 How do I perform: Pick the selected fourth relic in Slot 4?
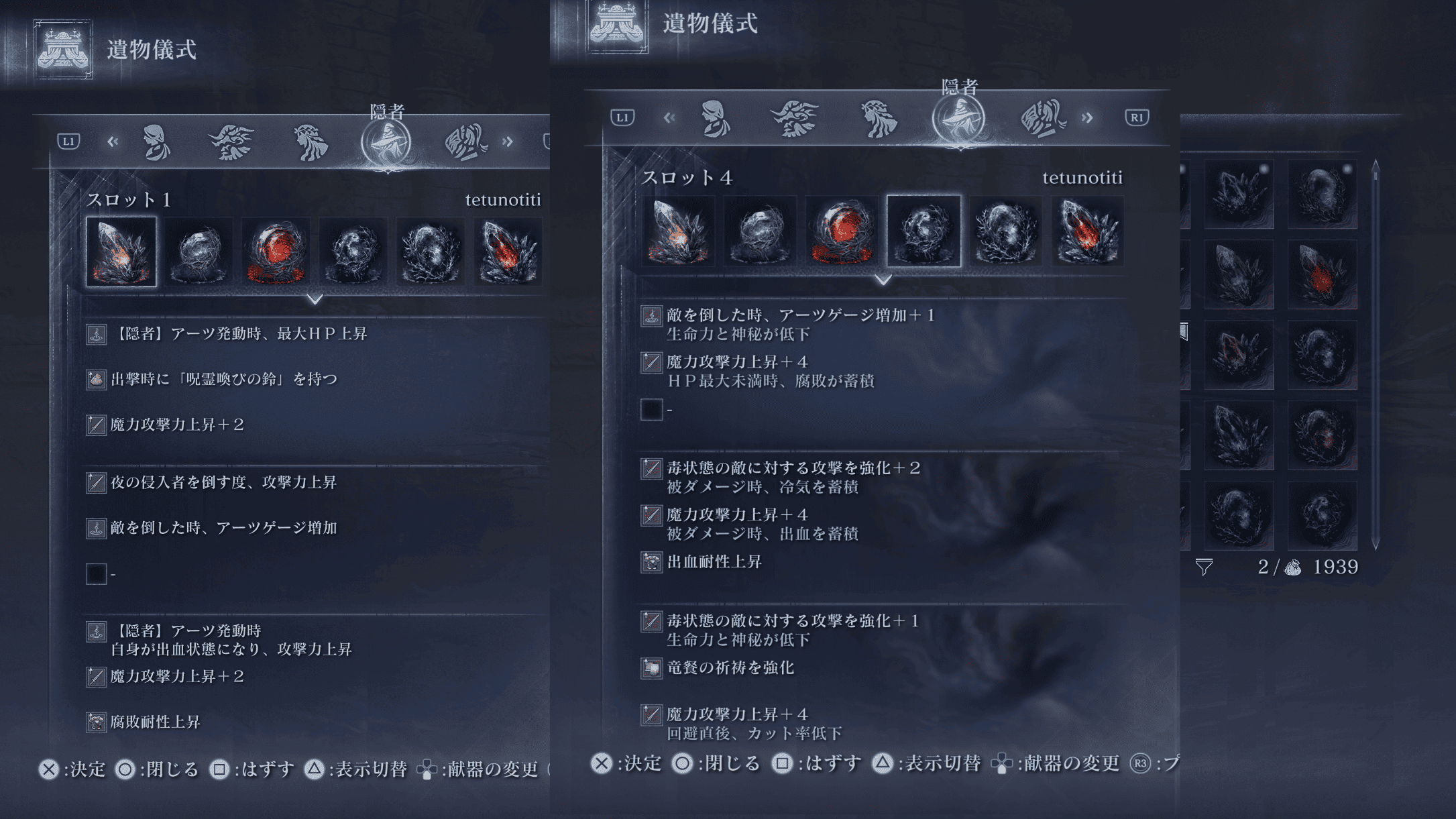click(923, 231)
